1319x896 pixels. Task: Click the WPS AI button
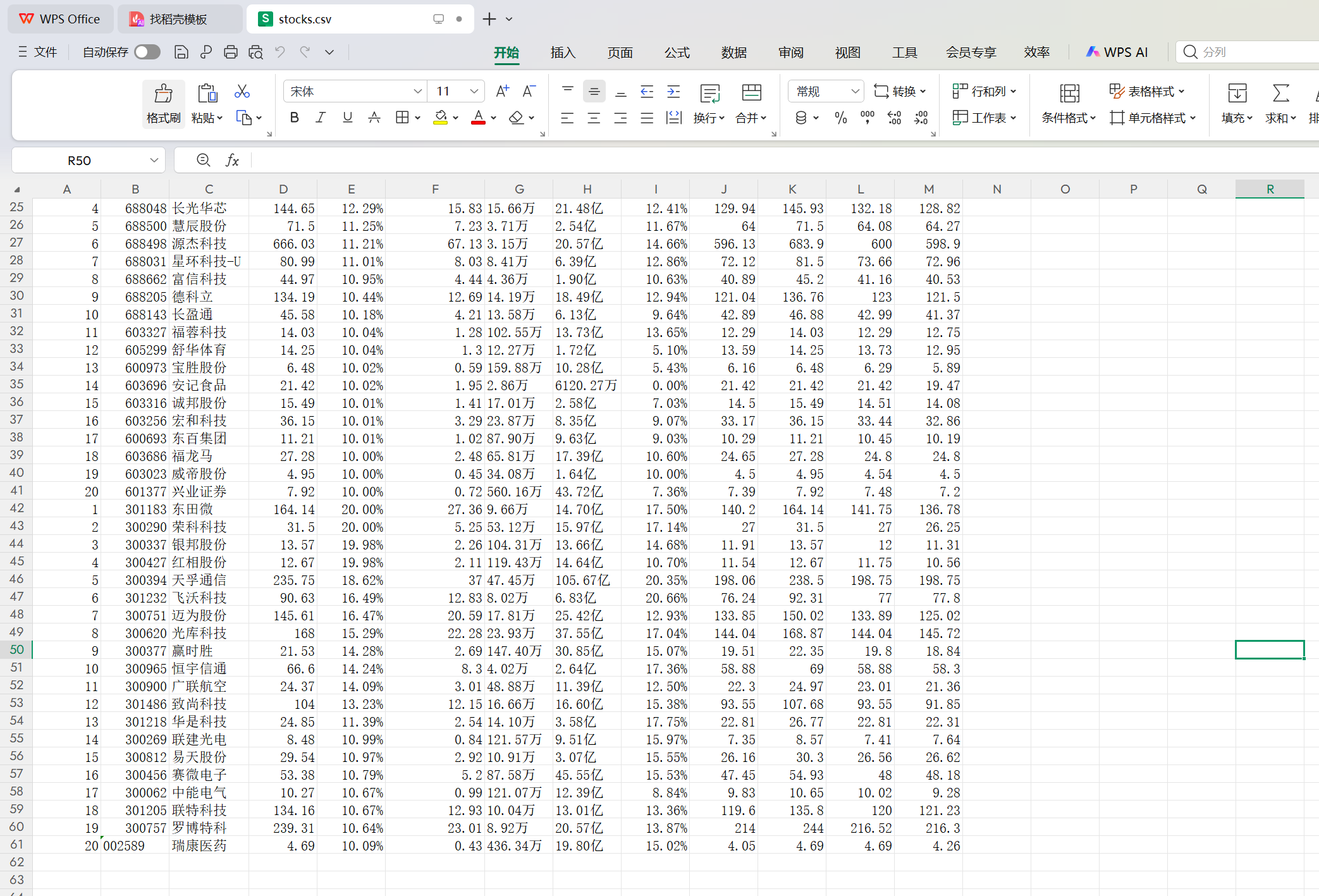coord(1117,52)
